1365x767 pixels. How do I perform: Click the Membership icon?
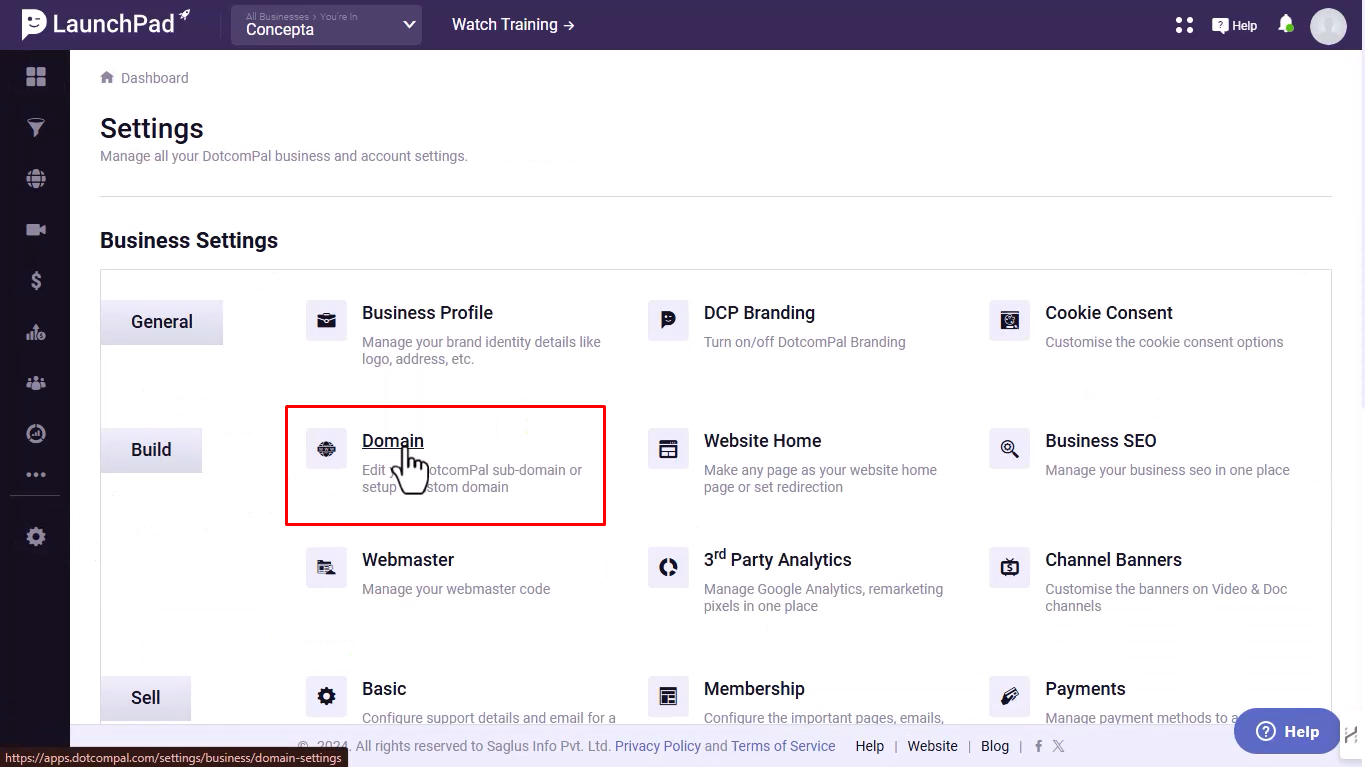click(668, 696)
